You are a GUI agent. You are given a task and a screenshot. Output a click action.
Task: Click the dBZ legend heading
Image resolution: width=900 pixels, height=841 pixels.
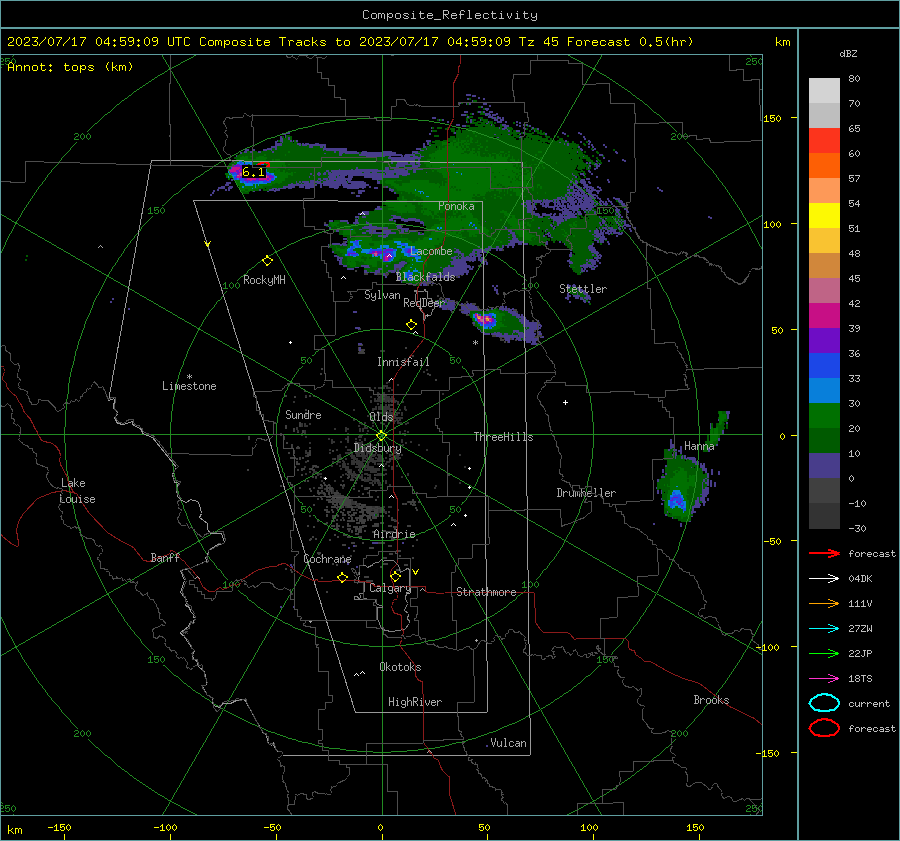point(848,54)
